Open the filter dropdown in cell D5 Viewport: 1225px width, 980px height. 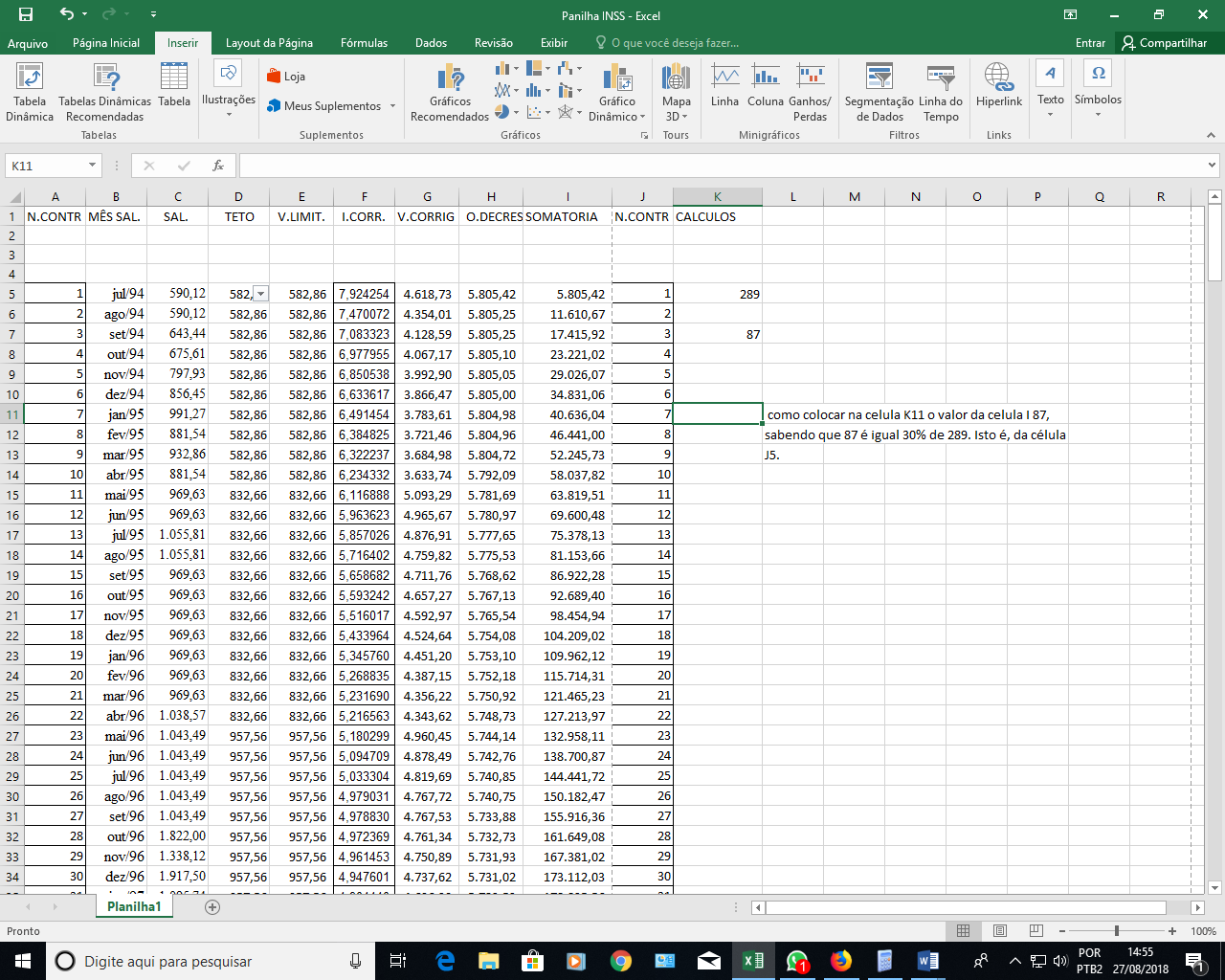[260, 294]
